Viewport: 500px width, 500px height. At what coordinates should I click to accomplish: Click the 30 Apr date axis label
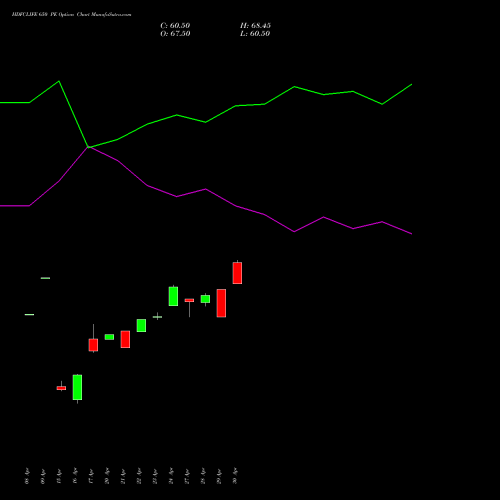(235, 476)
